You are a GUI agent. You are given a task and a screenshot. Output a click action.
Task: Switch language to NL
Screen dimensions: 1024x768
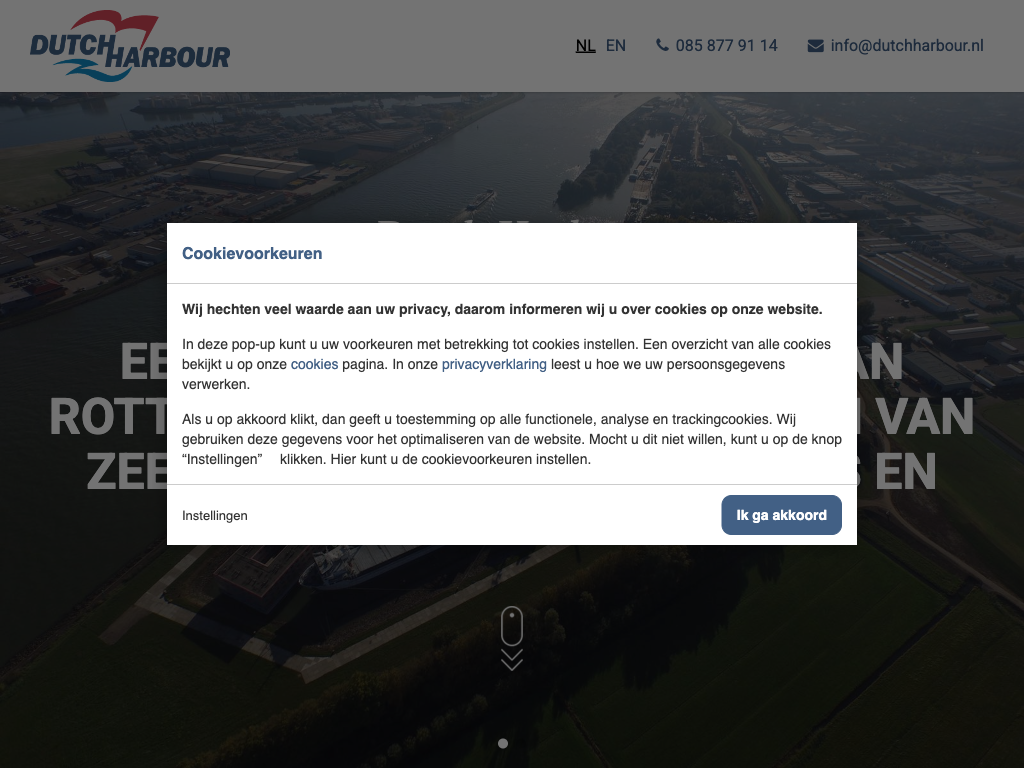[585, 46]
